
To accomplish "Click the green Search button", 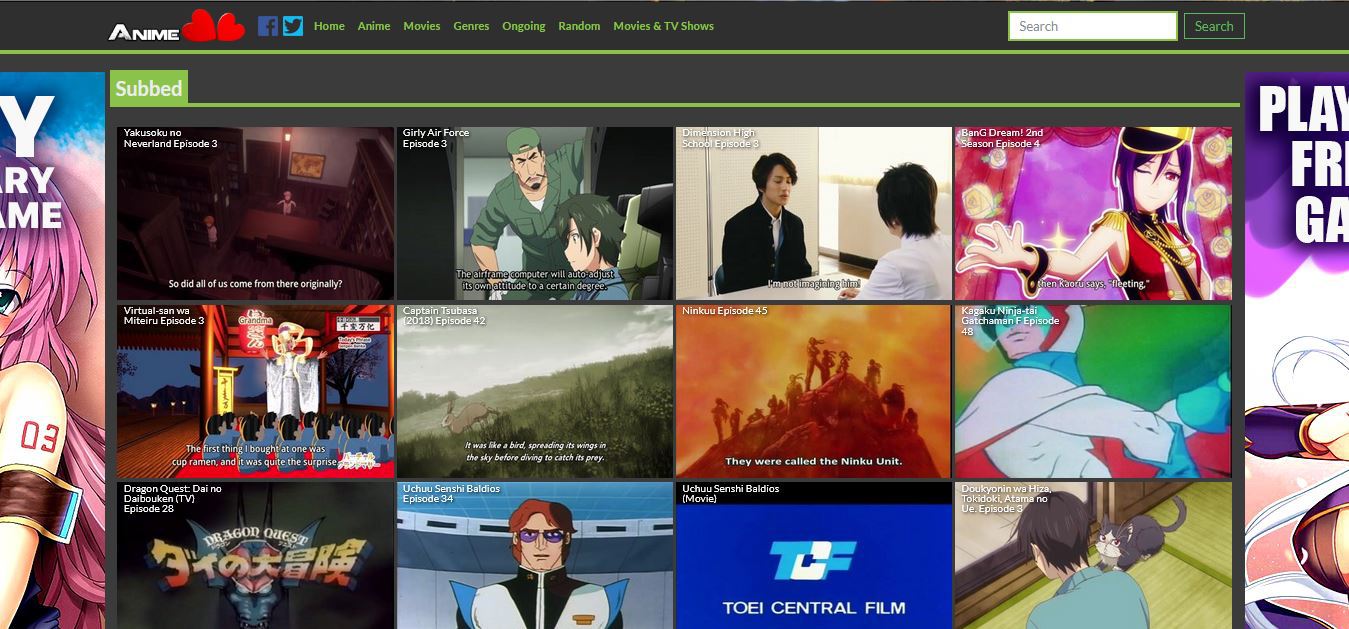I will click(x=1214, y=26).
